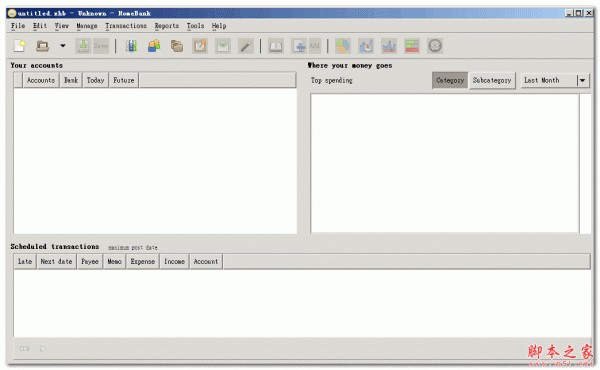Open the budget configuration icon
Screen dimensions: 600x370
pyautogui.click(x=223, y=46)
